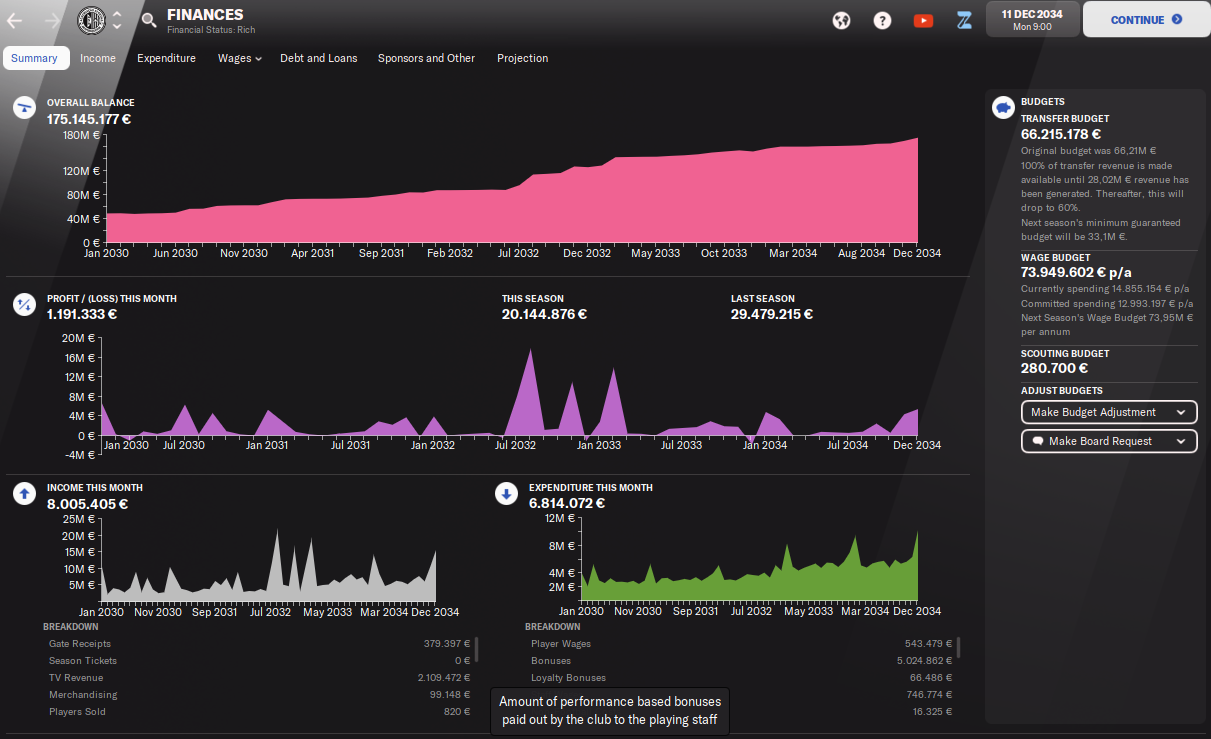
Task: Click the Expenditure This Month down-arrow icon
Action: pyautogui.click(x=506, y=493)
